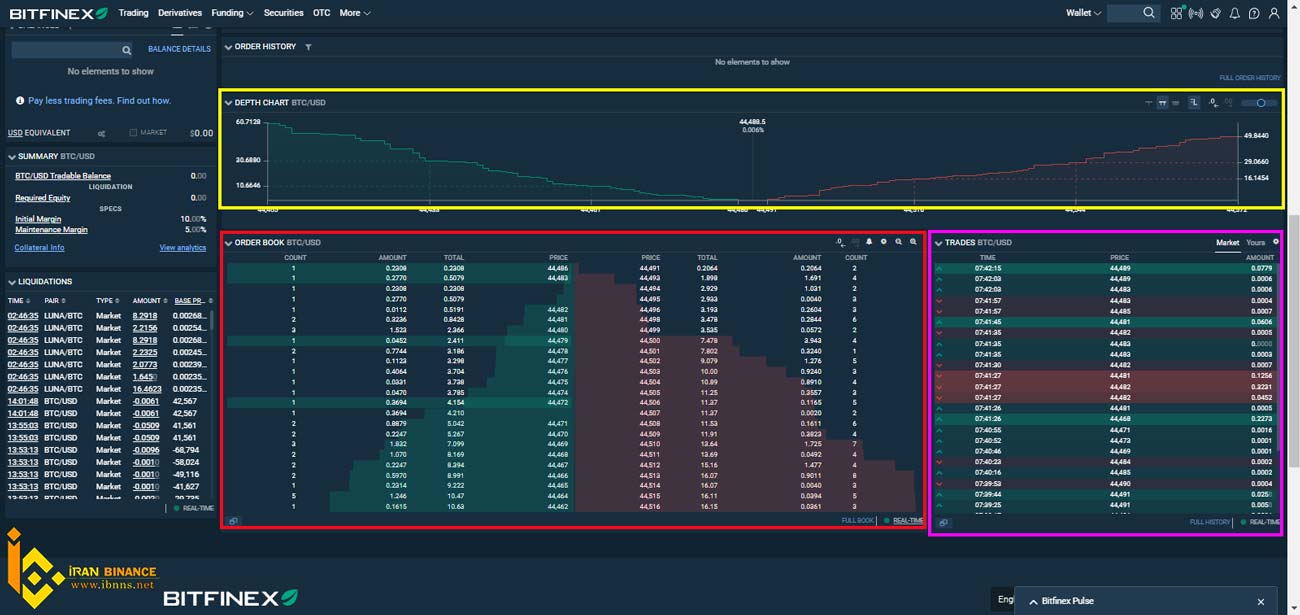Adjust the depth chart zoom slider
1300x615 pixels.
pos(1260,103)
